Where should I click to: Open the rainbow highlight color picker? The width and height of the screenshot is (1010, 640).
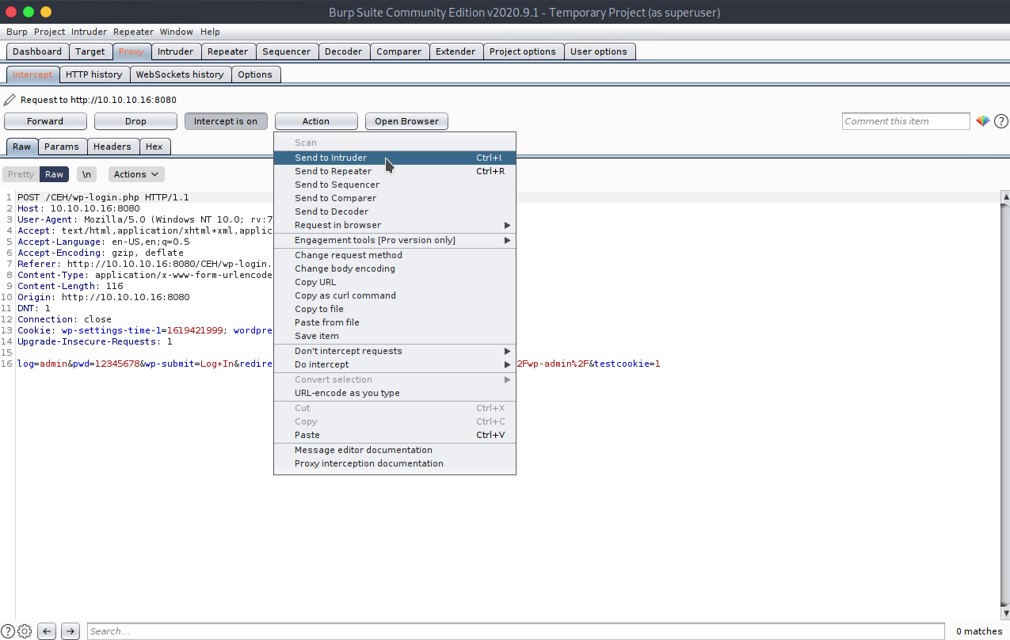[x=983, y=121]
